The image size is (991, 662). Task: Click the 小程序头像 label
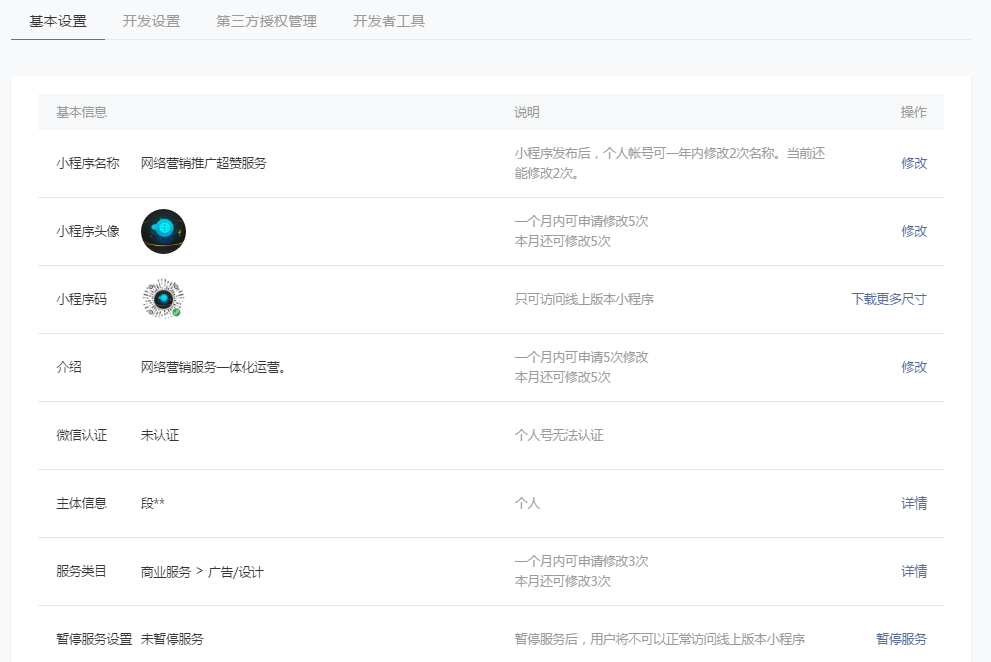[x=87, y=231]
